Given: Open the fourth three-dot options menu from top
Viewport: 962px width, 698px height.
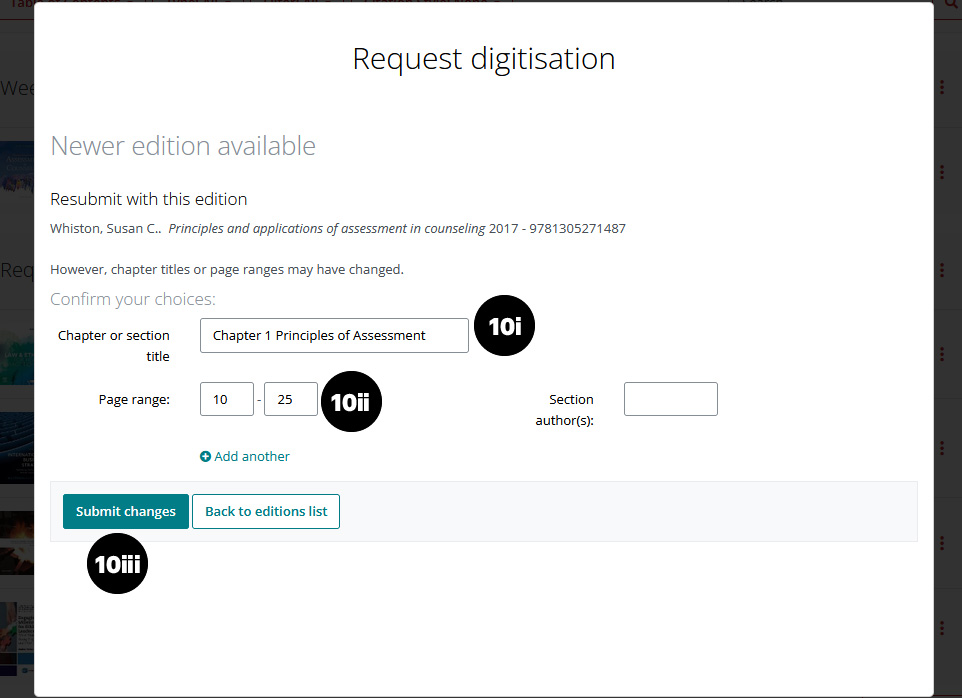Looking at the screenshot, I should click(942, 354).
